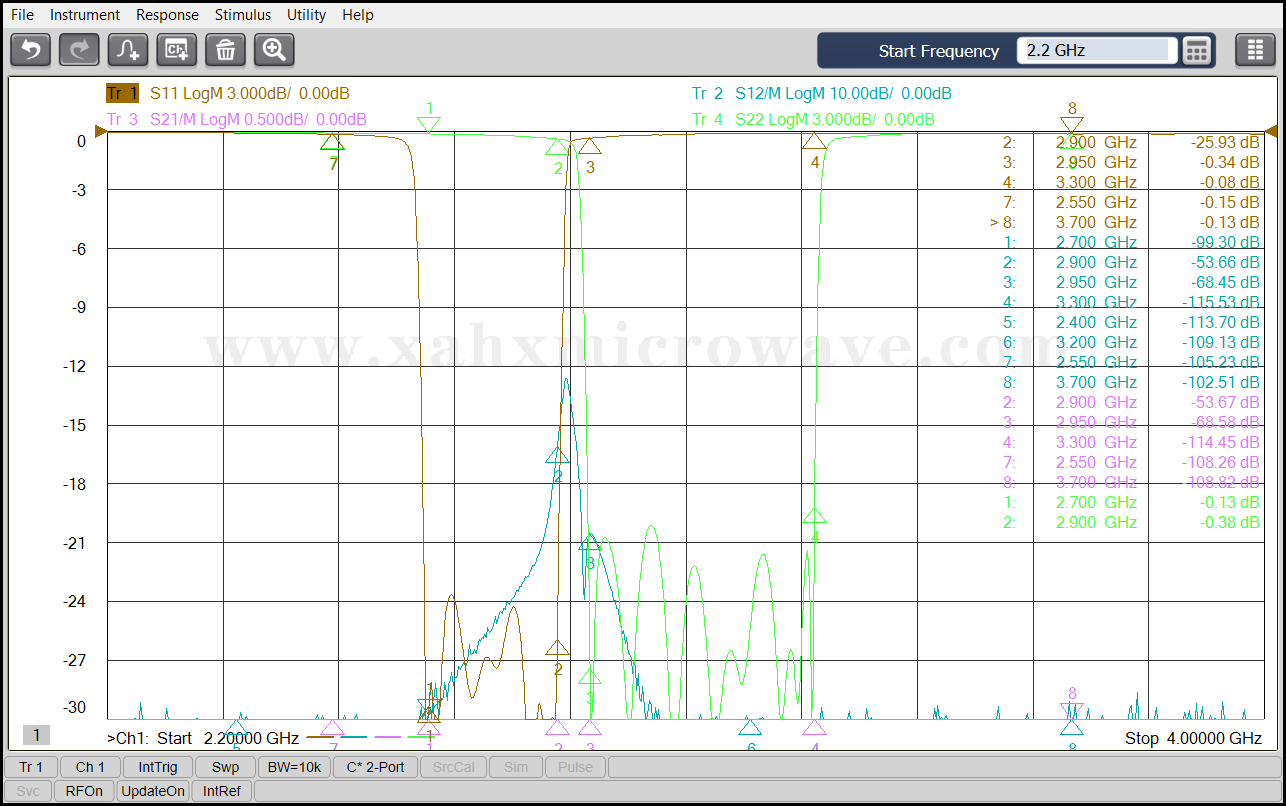Click the Ch 1 status bar button

(x=90, y=767)
